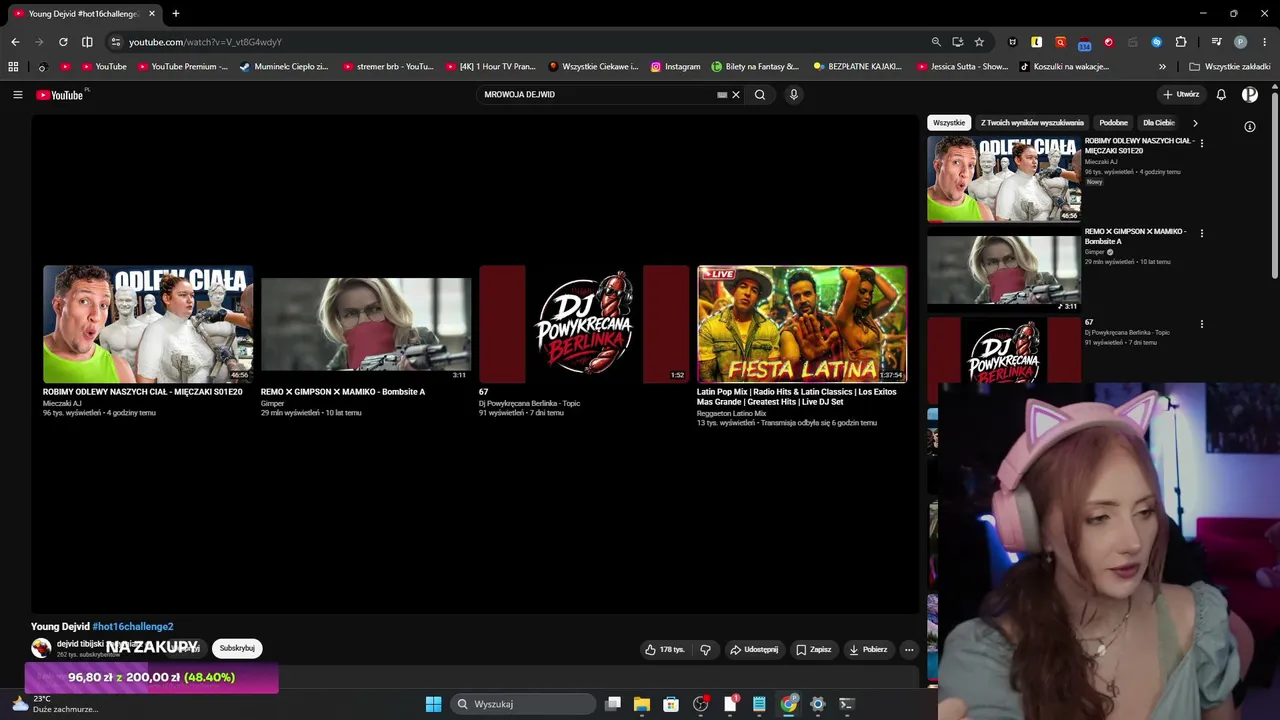Screen dimensions: 1280x720
Task: Open options for ROBIMY ODLEWY sidebar video
Action: point(1202,143)
